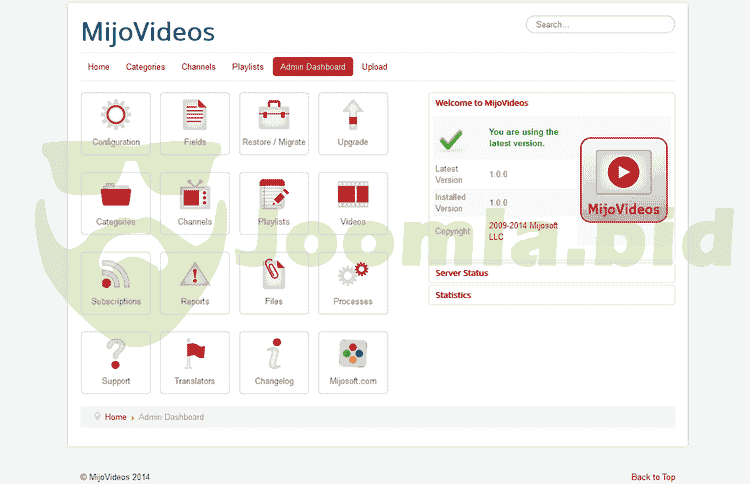The height and width of the screenshot is (484, 750).
Task: Open the Configuration gear icon
Action: [x=116, y=116]
